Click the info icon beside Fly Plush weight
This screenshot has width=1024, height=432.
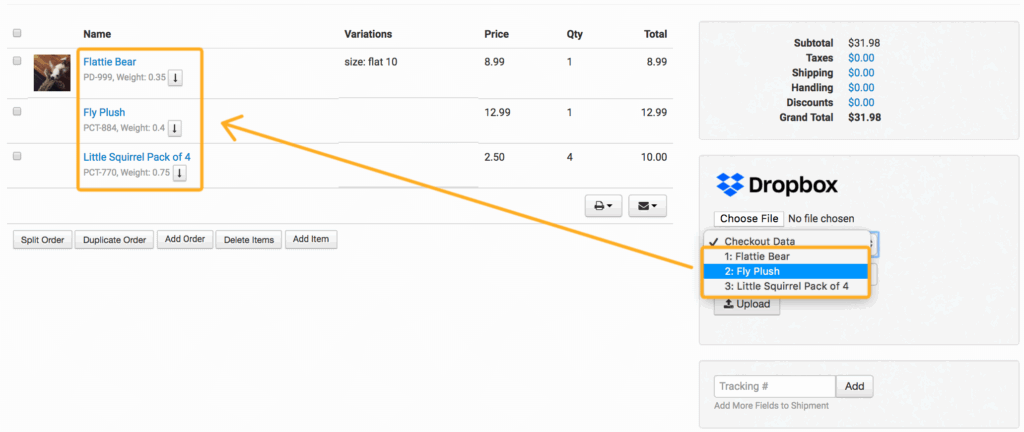tap(174, 128)
